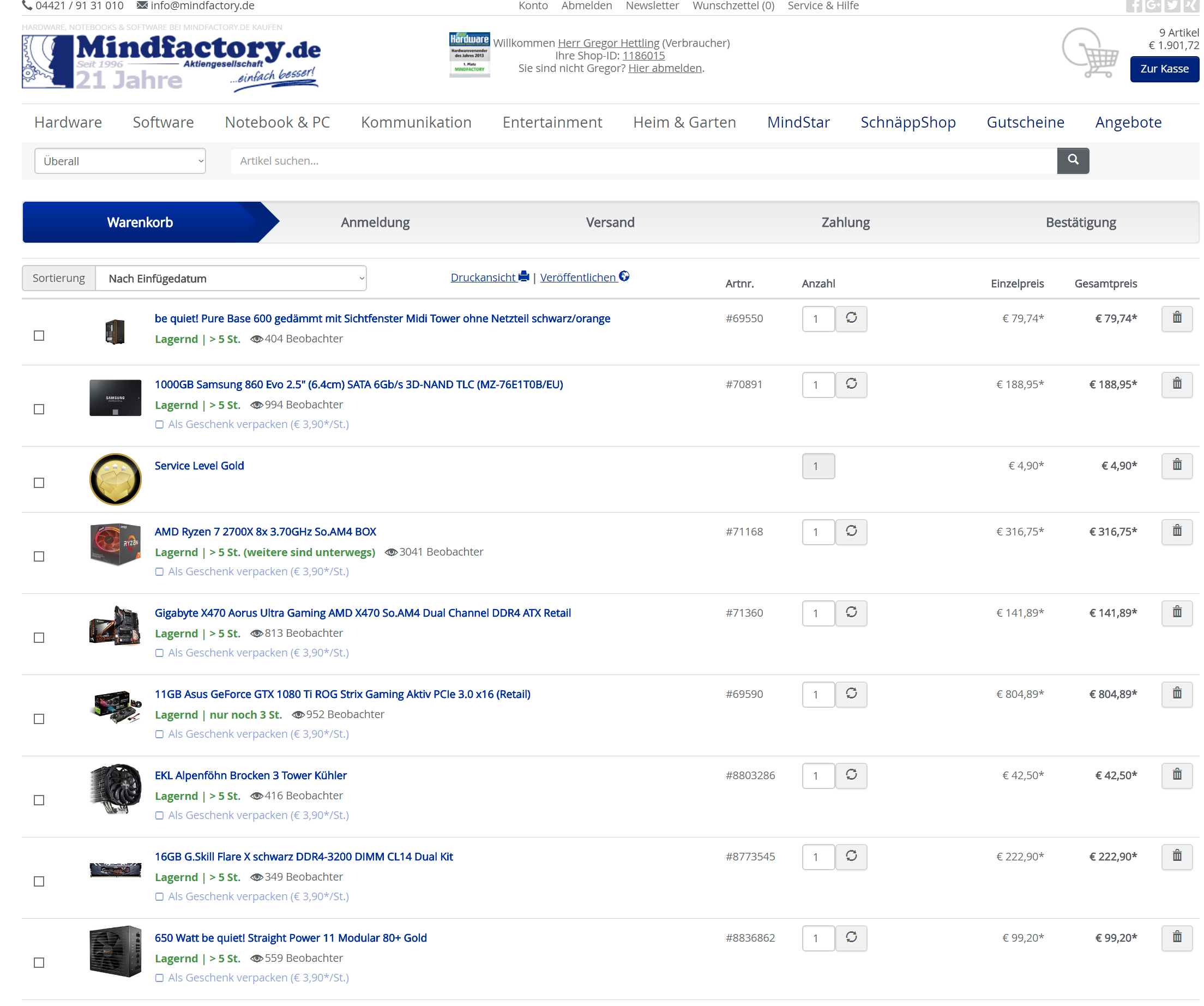Open the Software menu
Image resolution: width=1204 pixels, height=1006 pixels.
pos(164,122)
